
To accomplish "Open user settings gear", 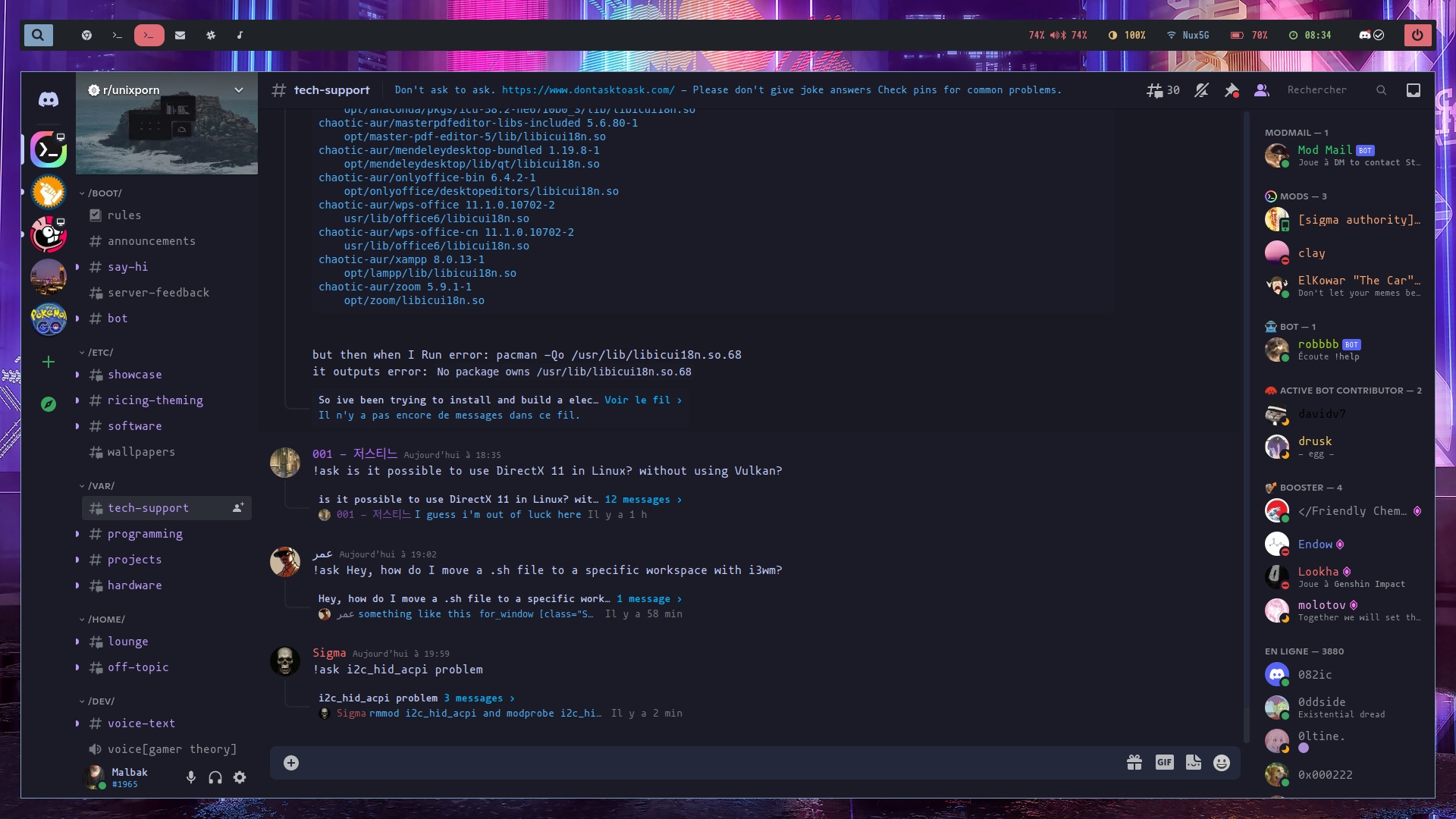I will click(240, 777).
